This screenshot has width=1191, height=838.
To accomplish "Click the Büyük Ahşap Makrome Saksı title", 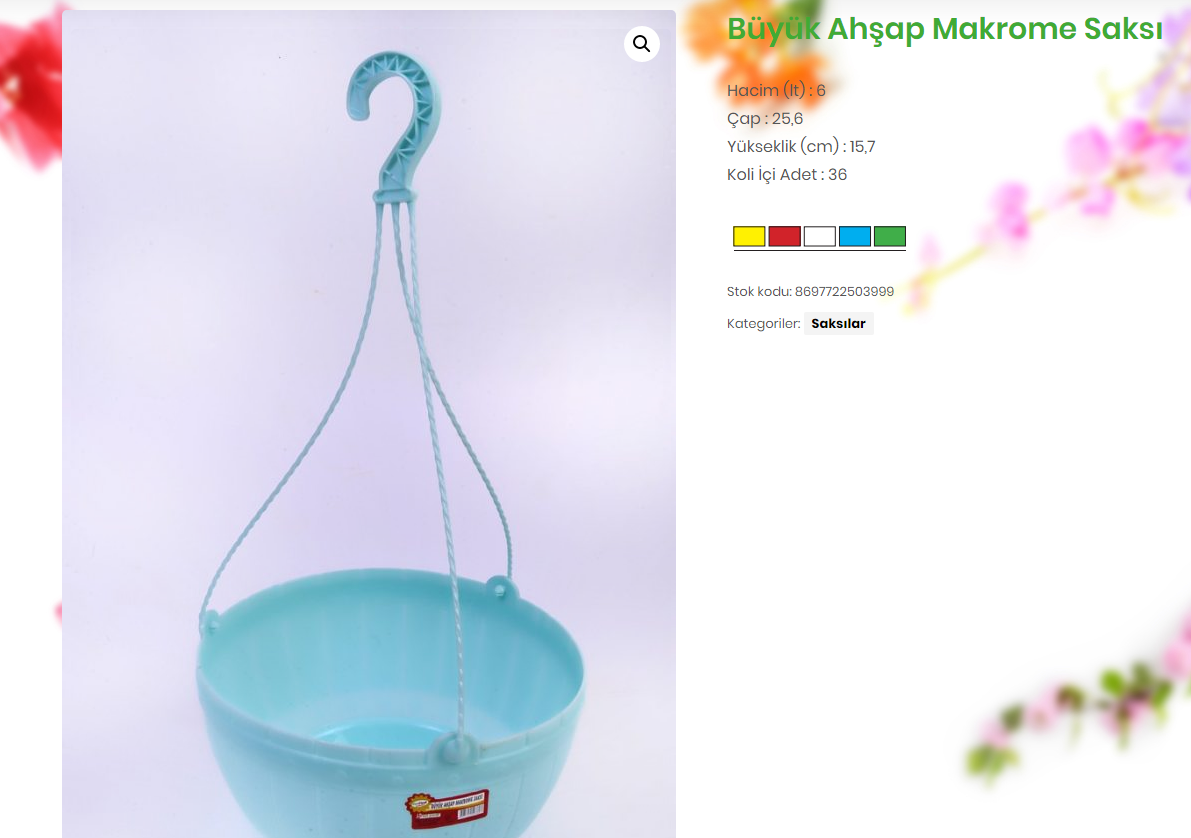I will (x=944, y=30).
